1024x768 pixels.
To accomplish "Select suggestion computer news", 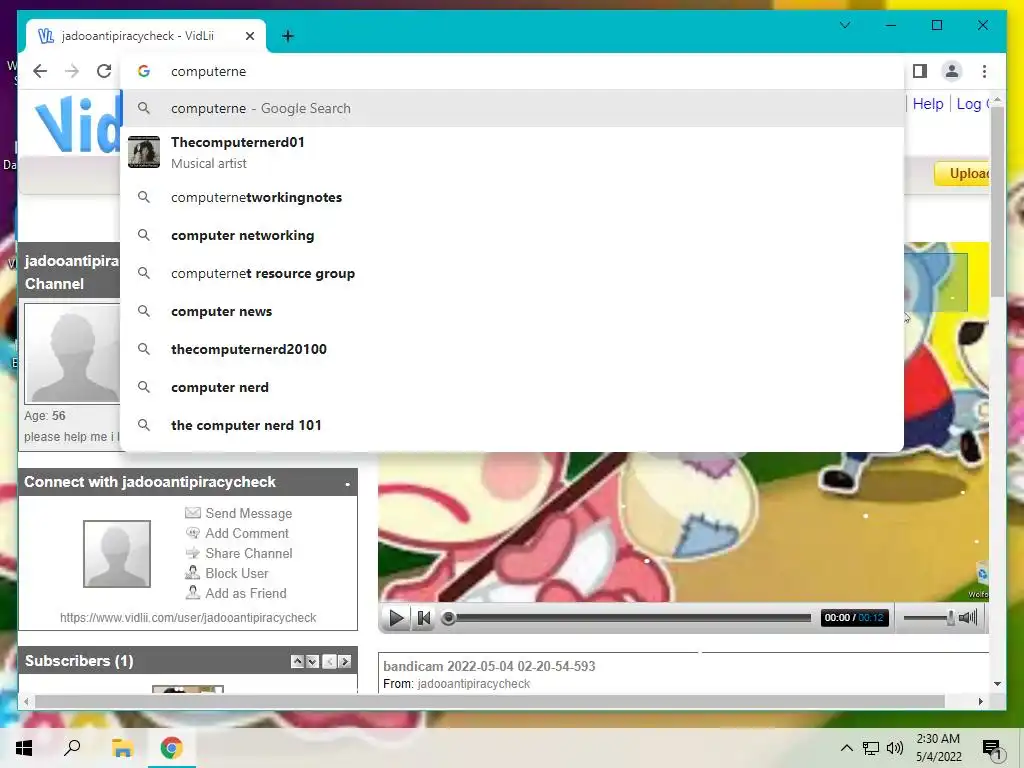I will coord(513,312).
